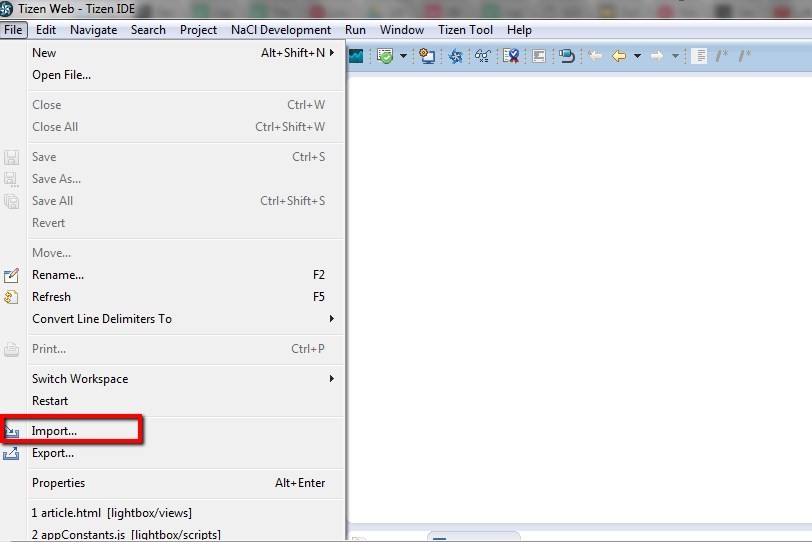Click the Forward navigation arrow
This screenshot has height=542, width=812.
point(657,56)
